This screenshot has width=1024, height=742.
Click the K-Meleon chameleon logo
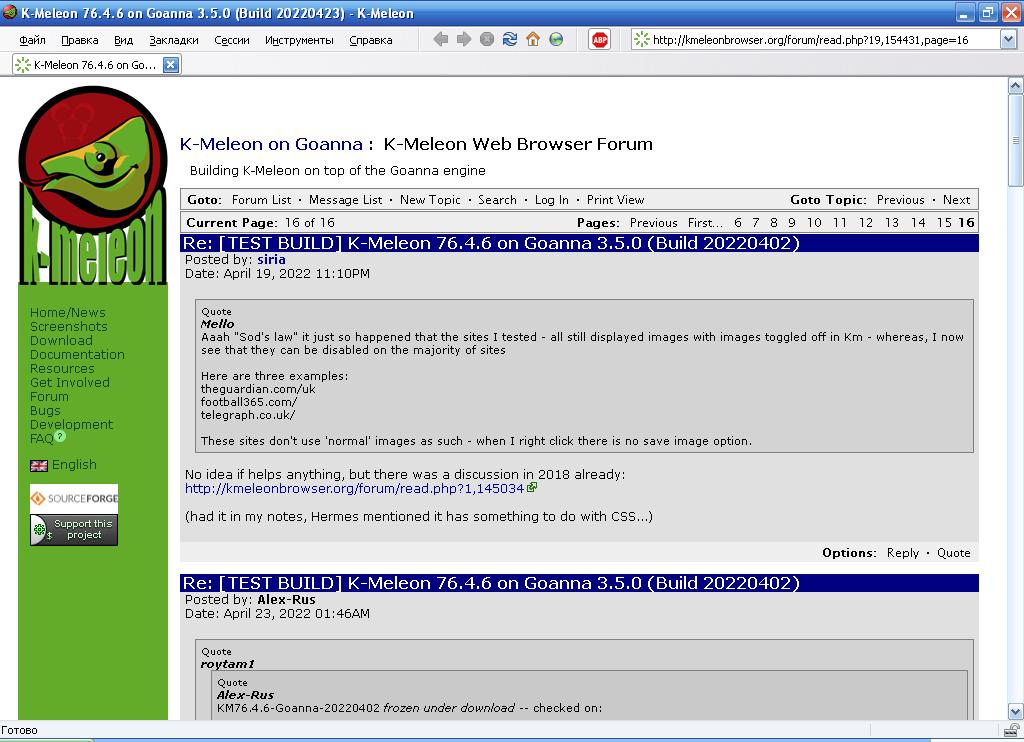tap(93, 186)
